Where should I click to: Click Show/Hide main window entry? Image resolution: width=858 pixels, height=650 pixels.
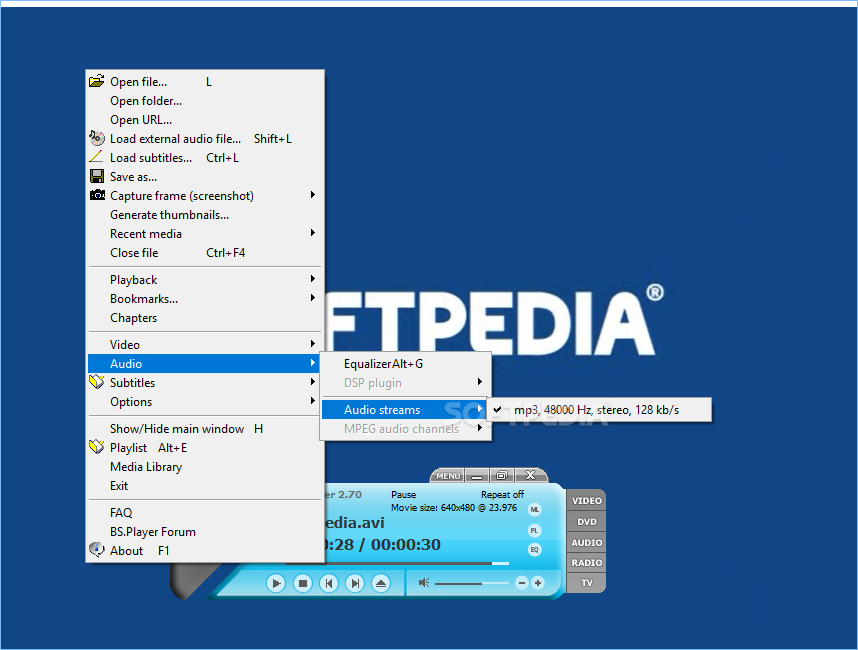(205, 428)
